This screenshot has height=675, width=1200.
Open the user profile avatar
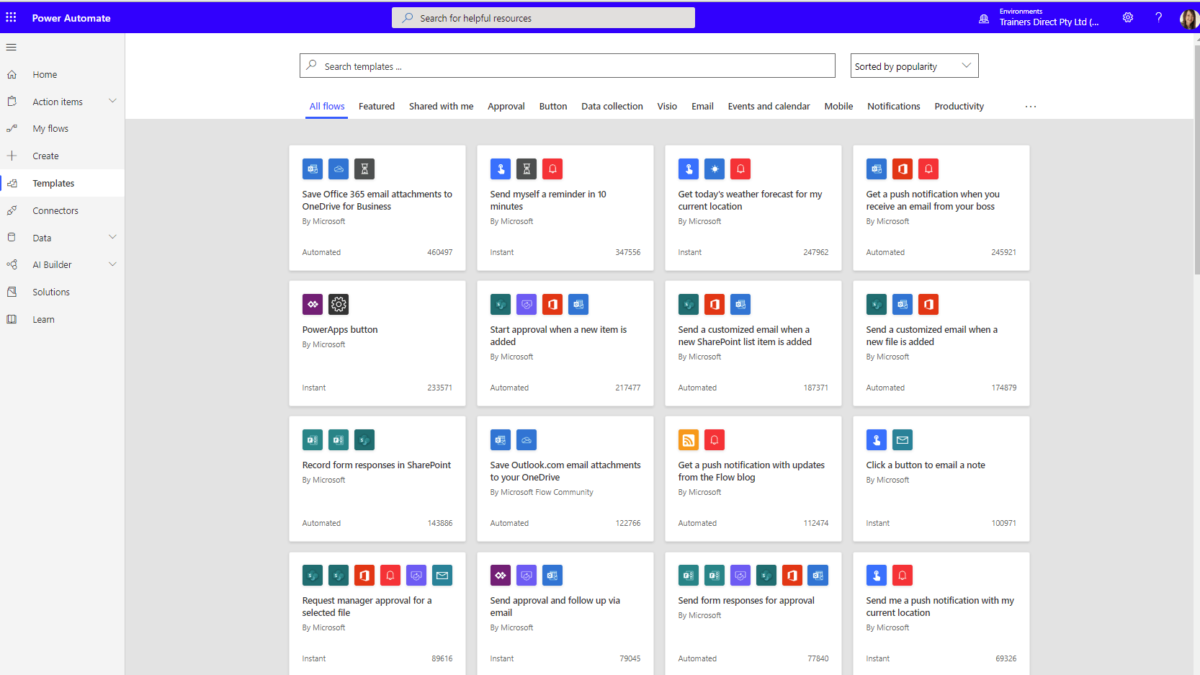pos(1187,17)
